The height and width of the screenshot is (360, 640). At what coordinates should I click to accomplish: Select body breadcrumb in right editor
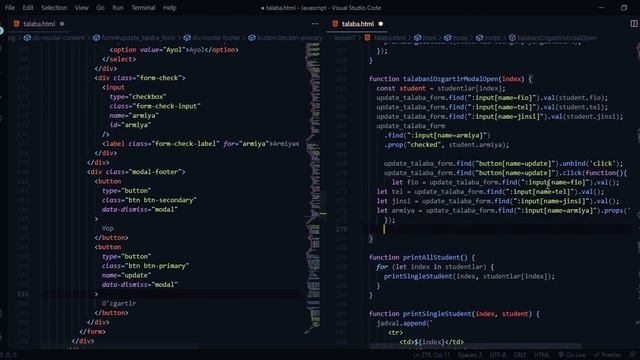[460, 38]
